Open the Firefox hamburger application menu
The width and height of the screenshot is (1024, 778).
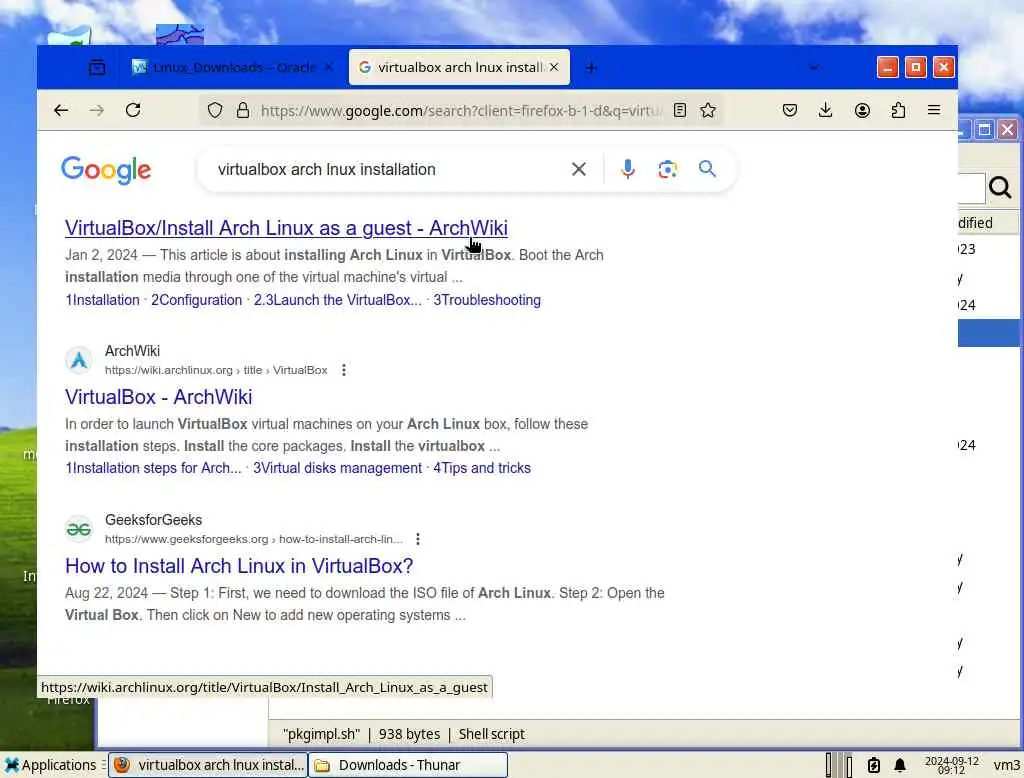(x=934, y=110)
